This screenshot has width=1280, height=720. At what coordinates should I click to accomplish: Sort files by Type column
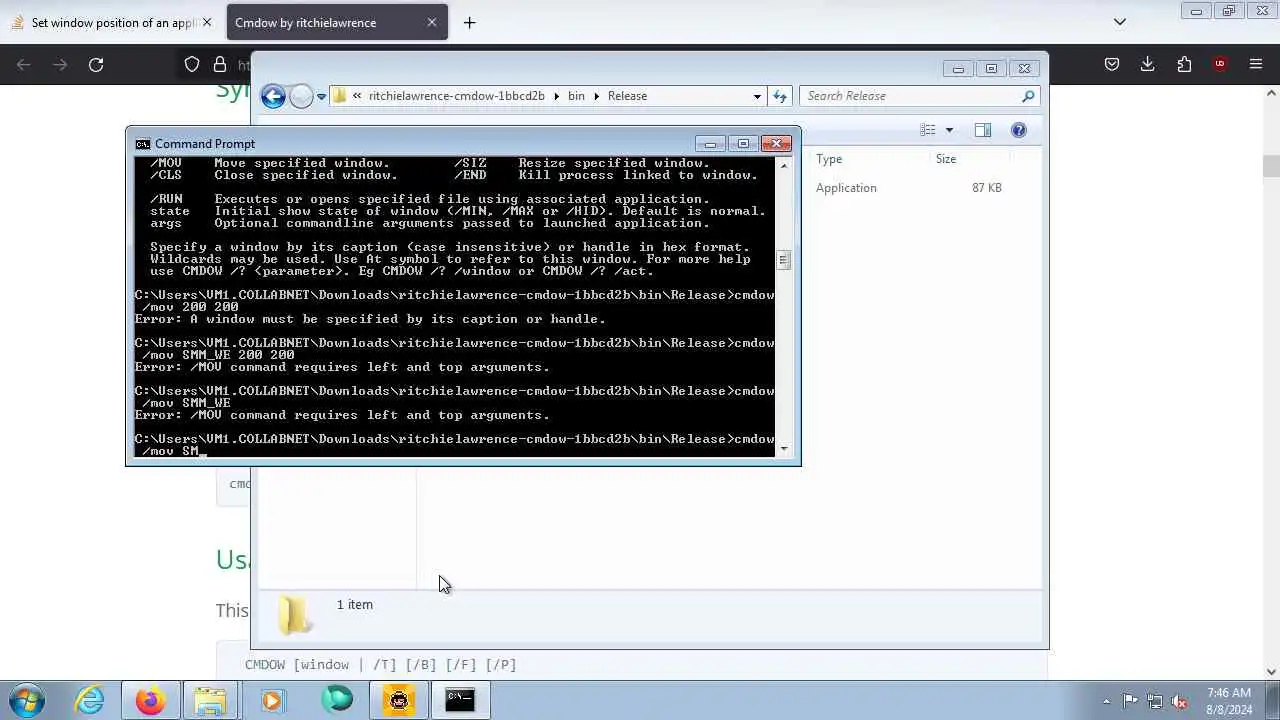[x=829, y=159]
